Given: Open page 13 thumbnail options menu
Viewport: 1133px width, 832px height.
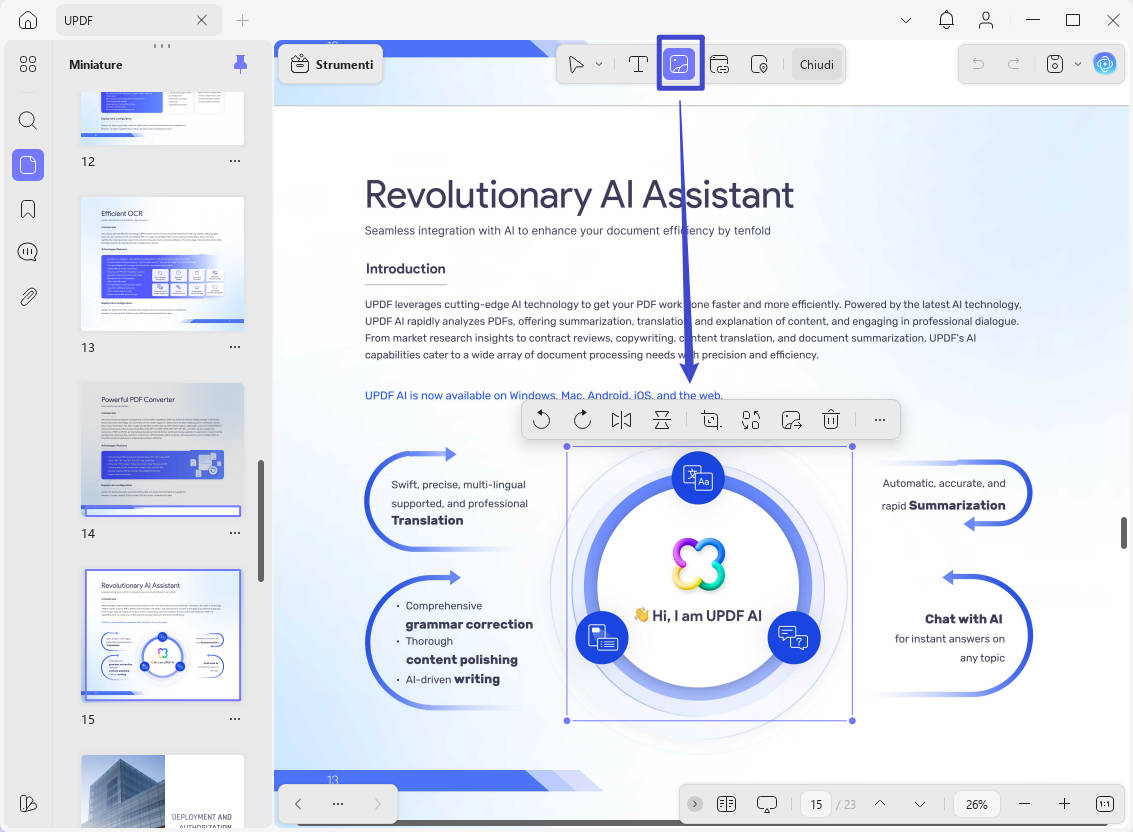Looking at the screenshot, I should tap(235, 346).
